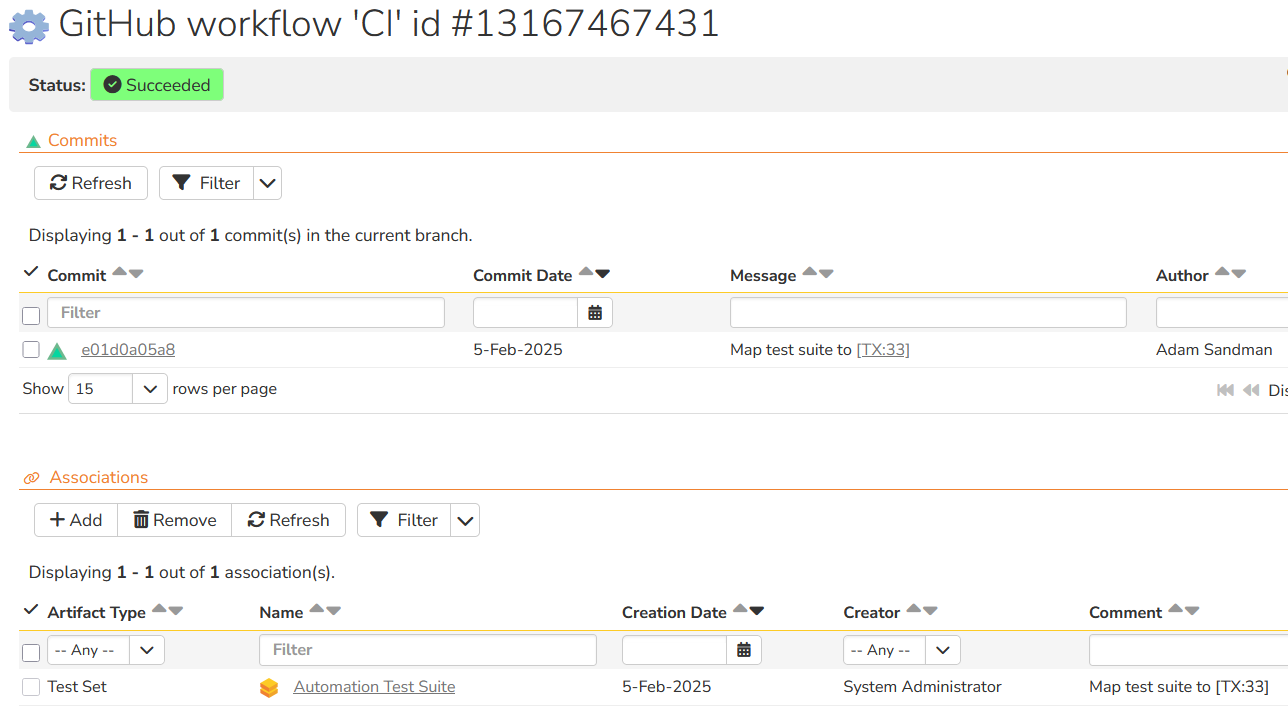This screenshot has width=1288, height=707.
Task: Sort Artifact Type column ascending
Action: (x=159, y=609)
